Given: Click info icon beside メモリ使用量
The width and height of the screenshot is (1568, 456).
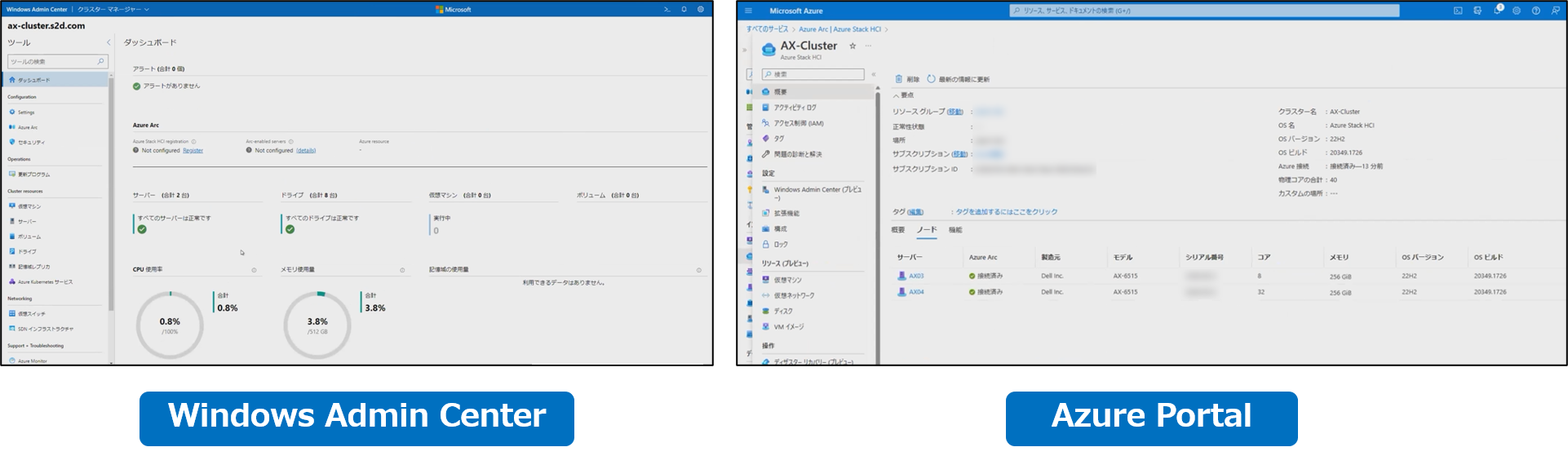Looking at the screenshot, I should coord(402,270).
